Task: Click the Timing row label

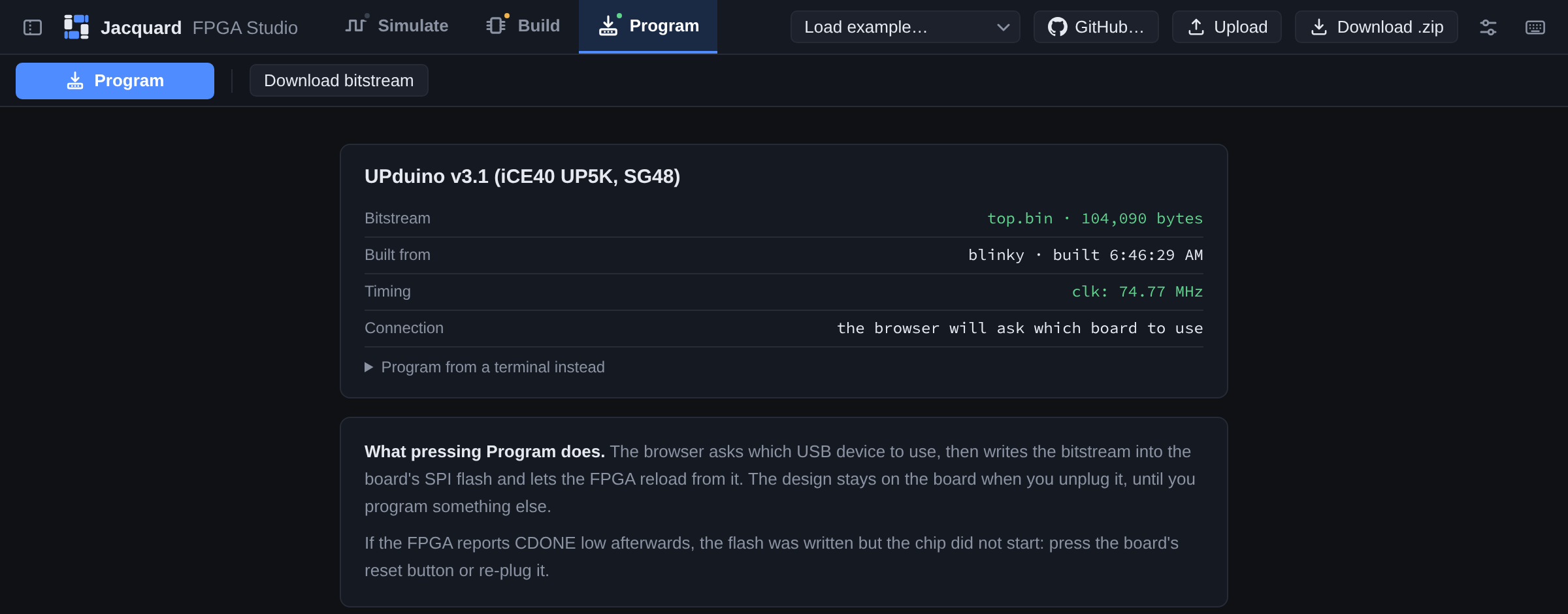Action: tap(387, 291)
